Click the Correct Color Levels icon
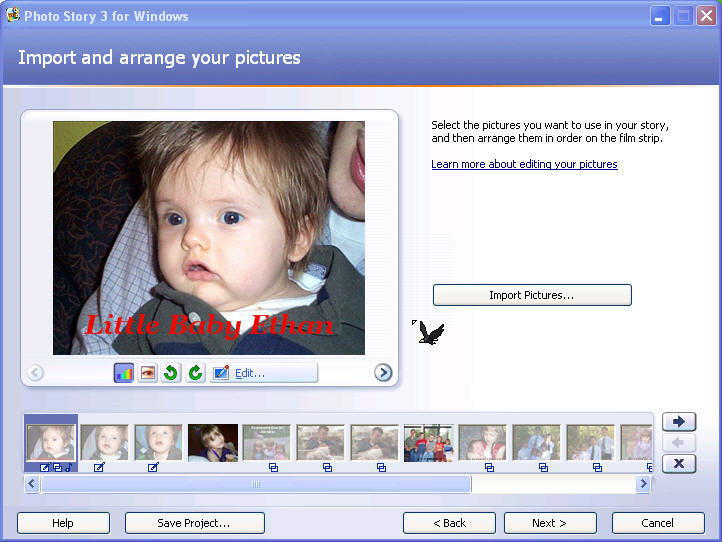 [124, 373]
